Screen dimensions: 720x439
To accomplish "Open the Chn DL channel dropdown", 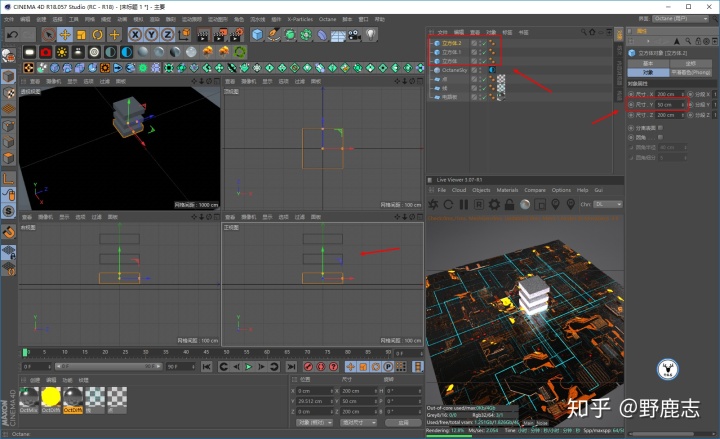I will pos(608,204).
